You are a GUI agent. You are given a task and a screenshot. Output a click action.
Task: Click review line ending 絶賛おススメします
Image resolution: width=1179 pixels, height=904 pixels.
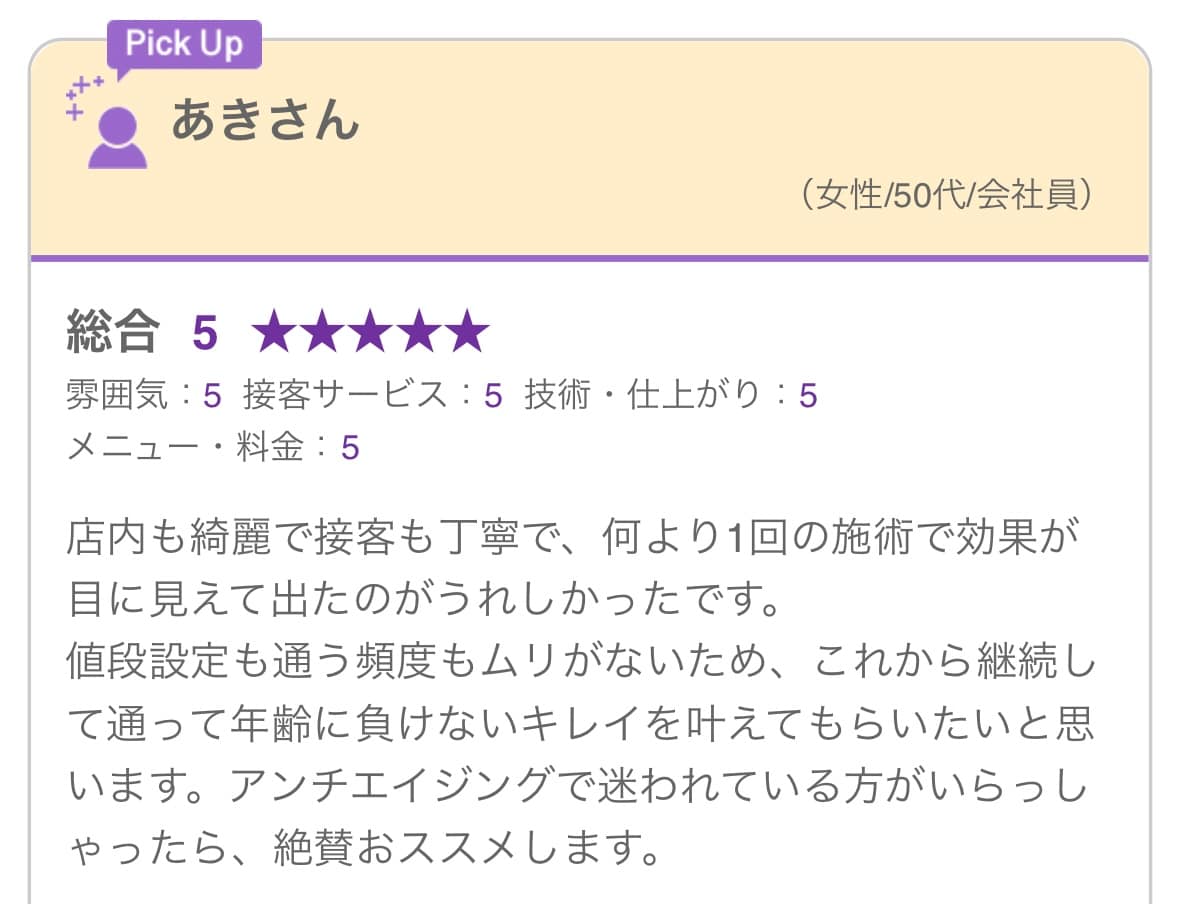364,848
